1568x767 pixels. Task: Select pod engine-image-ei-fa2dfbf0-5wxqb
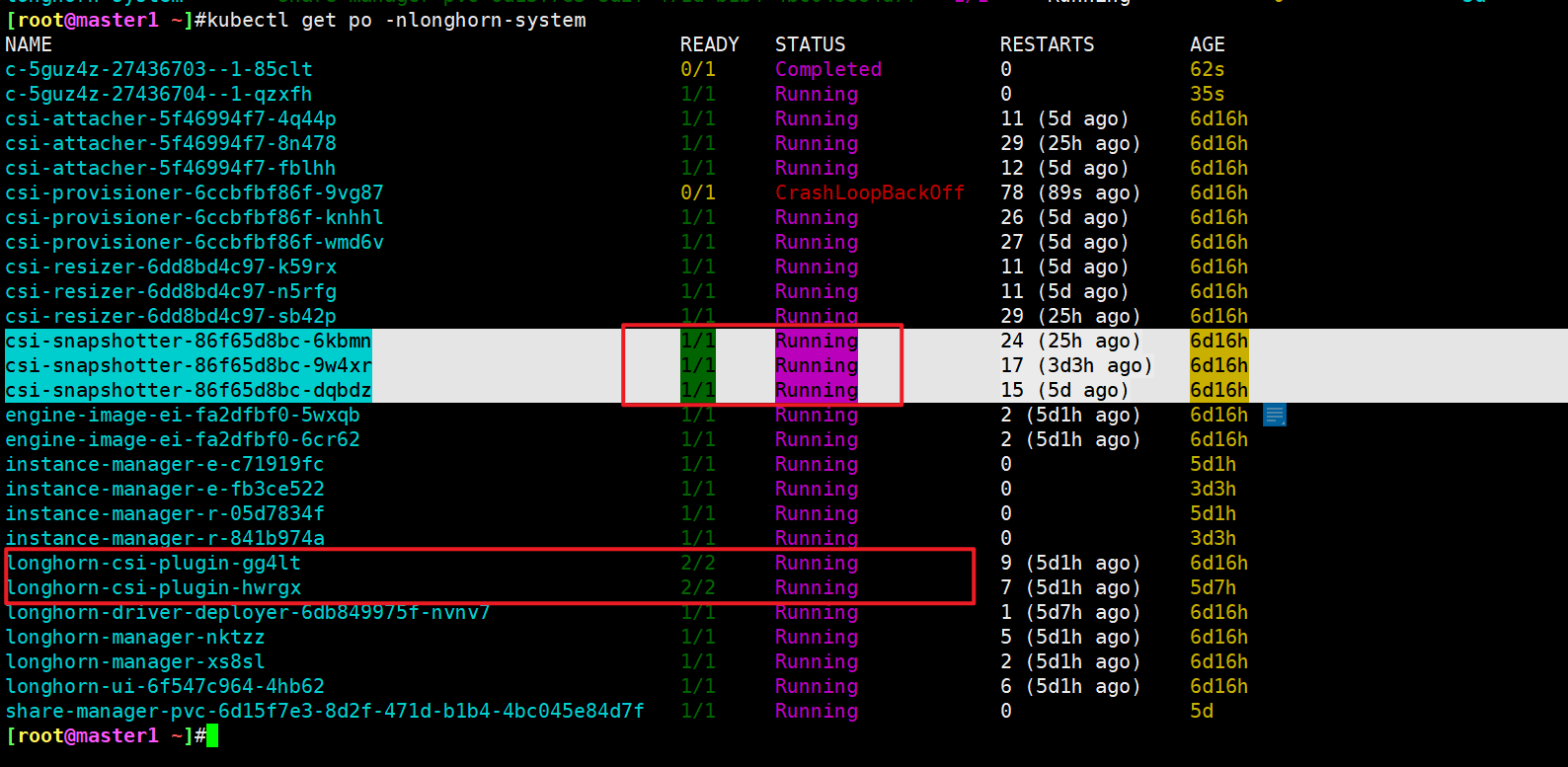(x=183, y=415)
